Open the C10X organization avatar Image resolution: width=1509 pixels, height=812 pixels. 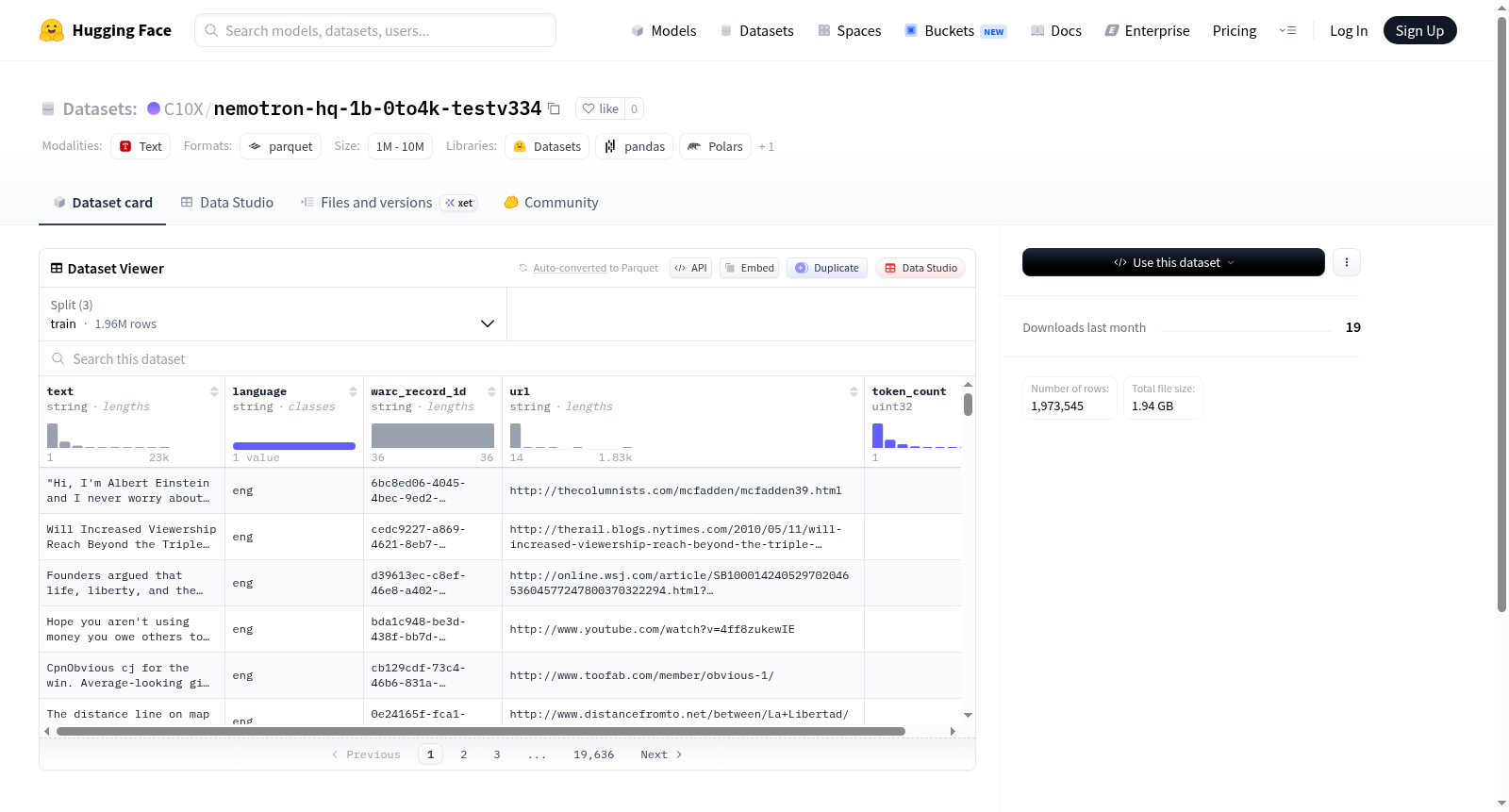[154, 108]
